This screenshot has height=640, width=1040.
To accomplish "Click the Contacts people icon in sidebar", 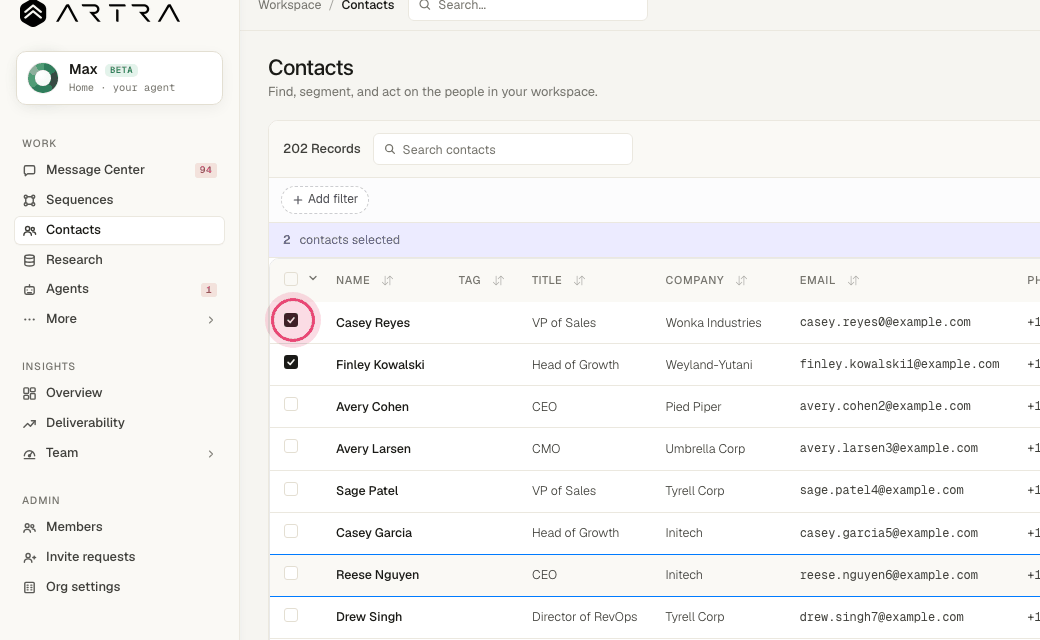I will [x=29, y=231].
